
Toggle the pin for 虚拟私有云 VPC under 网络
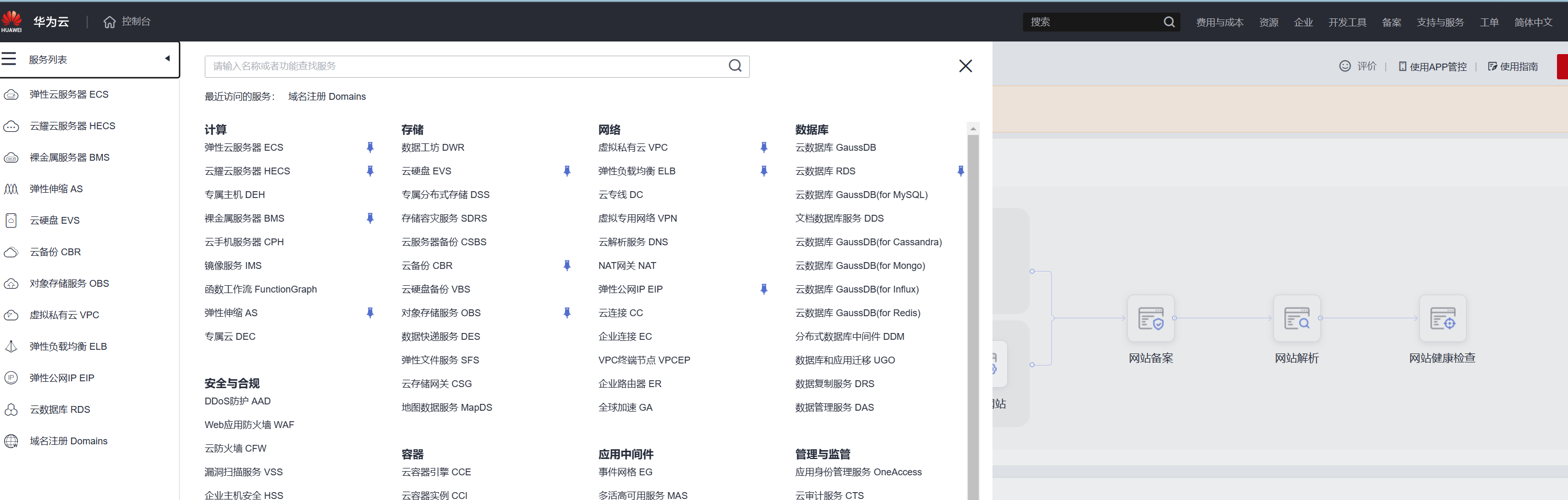pyautogui.click(x=764, y=148)
